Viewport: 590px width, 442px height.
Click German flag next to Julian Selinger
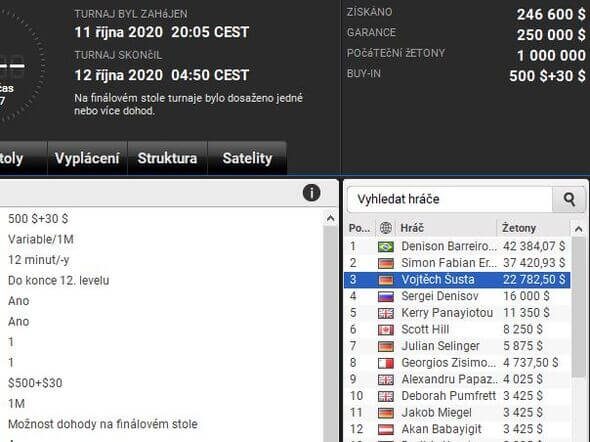(386, 346)
